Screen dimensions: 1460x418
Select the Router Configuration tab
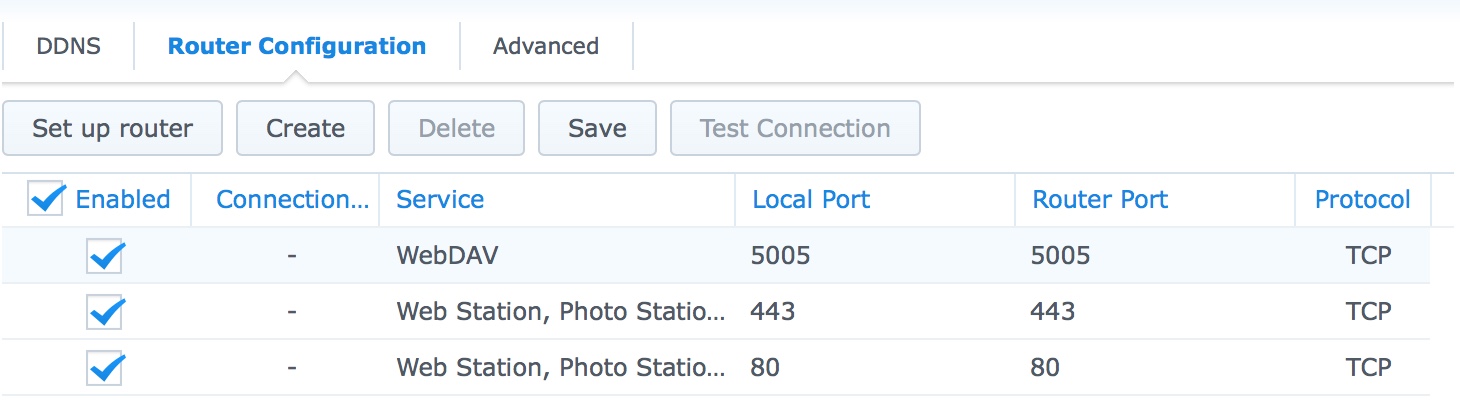click(x=297, y=46)
